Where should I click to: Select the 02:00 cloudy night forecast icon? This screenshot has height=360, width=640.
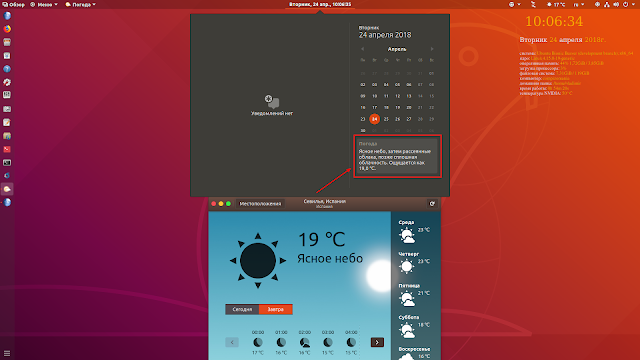pyautogui.click(x=304, y=342)
